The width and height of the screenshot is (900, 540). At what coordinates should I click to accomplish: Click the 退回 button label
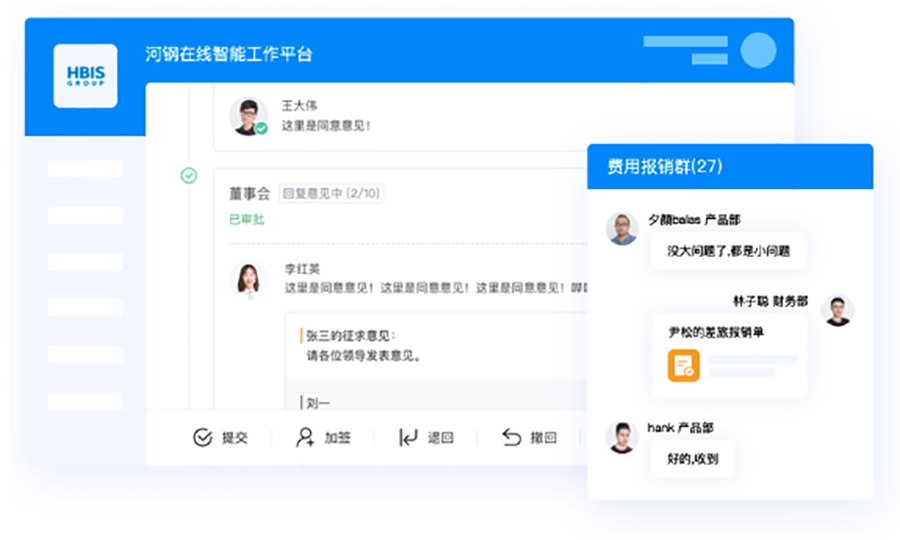(x=440, y=438)
